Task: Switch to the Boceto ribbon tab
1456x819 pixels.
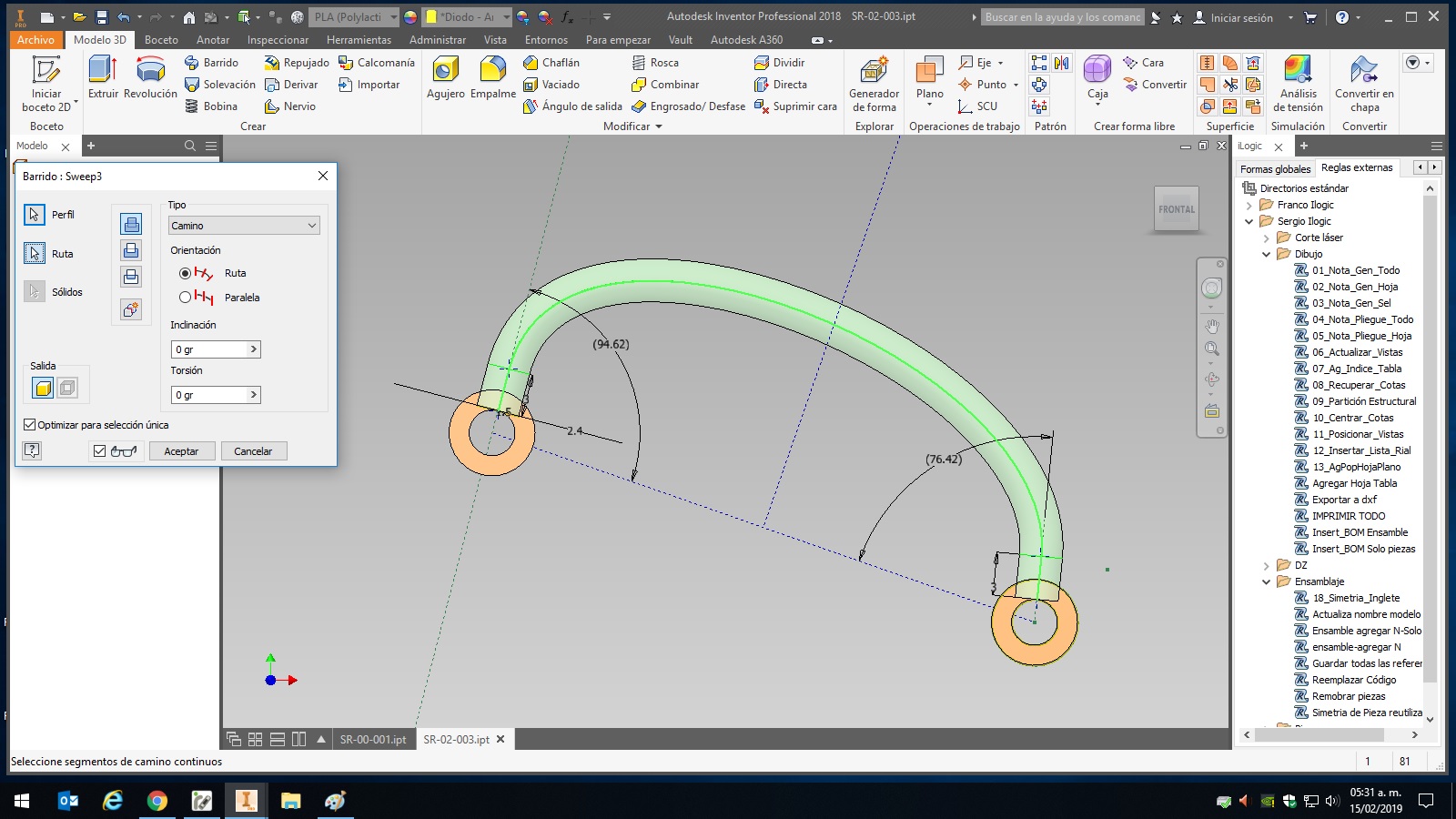Action: point(160,39)
